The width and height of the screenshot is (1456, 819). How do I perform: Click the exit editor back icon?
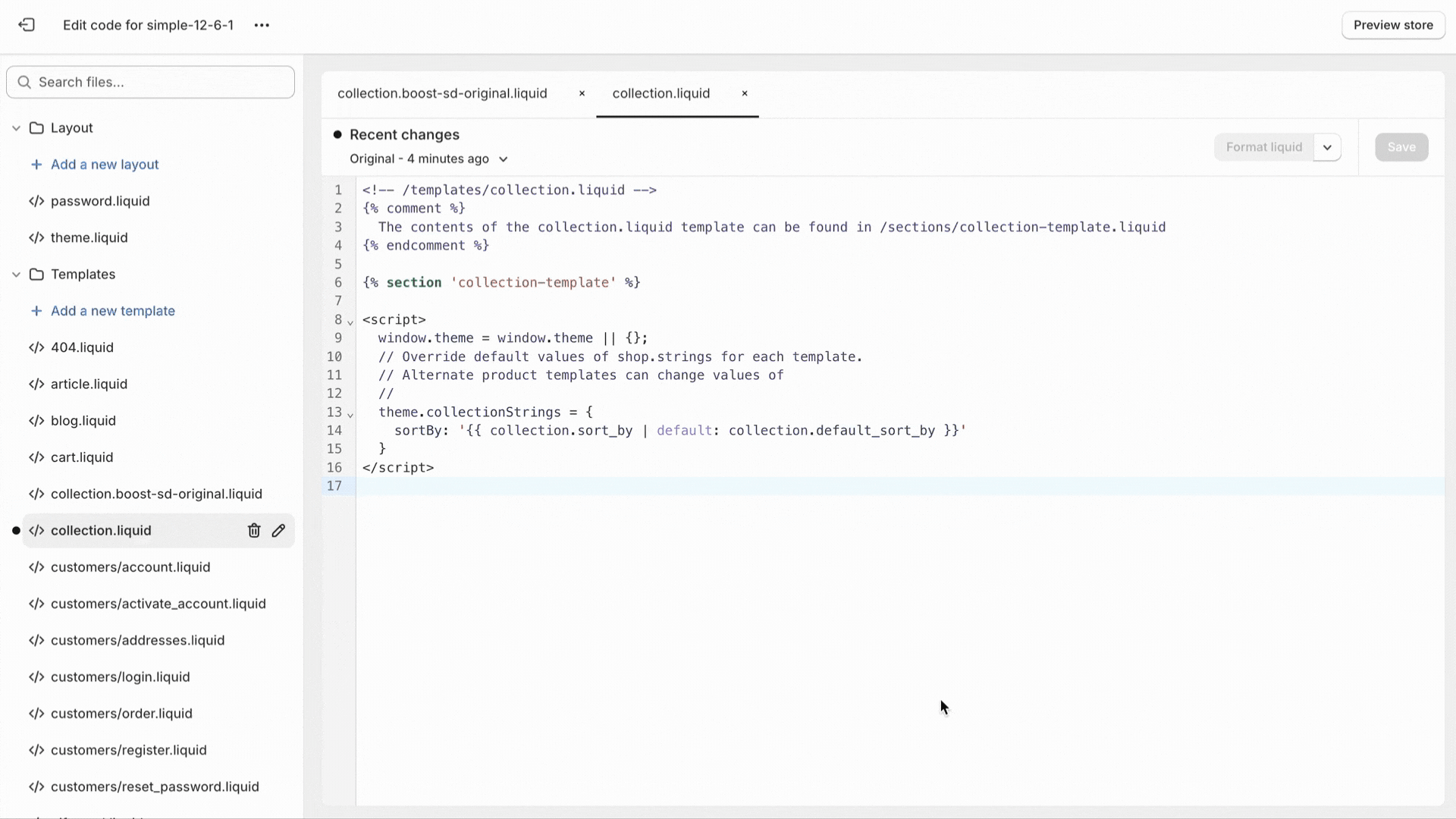click(27, 25)
